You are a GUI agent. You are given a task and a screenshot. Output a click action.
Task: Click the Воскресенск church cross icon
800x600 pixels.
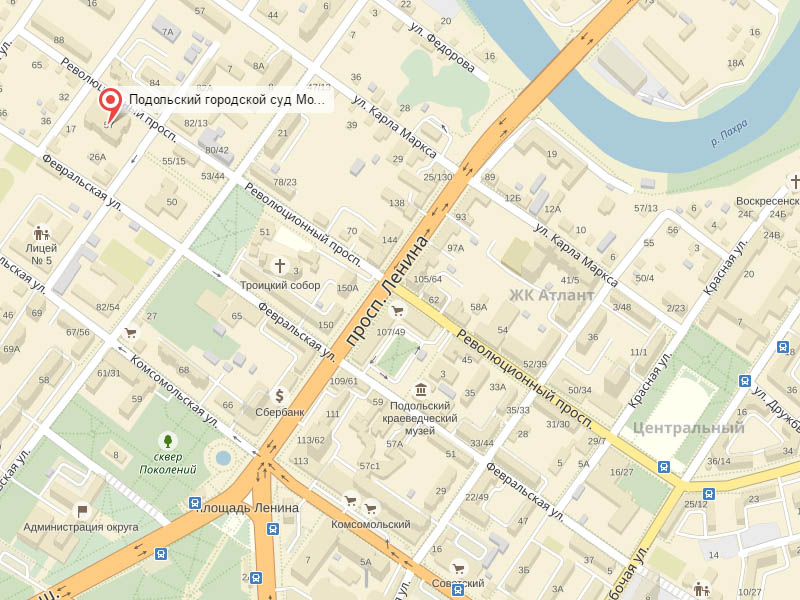coord(794,182)
